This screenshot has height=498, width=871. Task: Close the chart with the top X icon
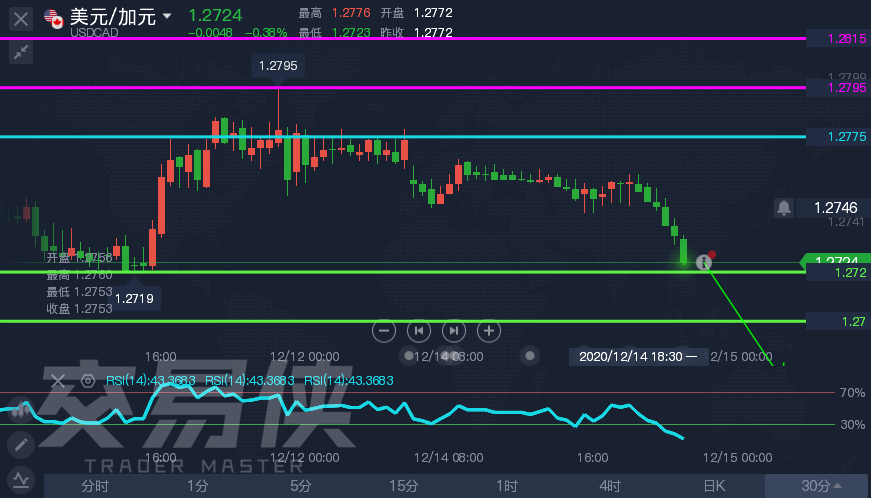point(21,19)
